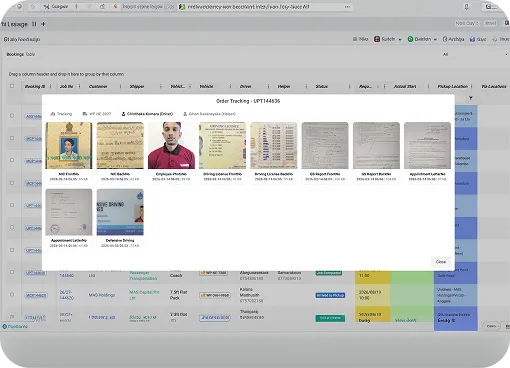Click the link in the bottom-left status bar
This screenshot has height=368, width=510.
[x=15, y=326]
